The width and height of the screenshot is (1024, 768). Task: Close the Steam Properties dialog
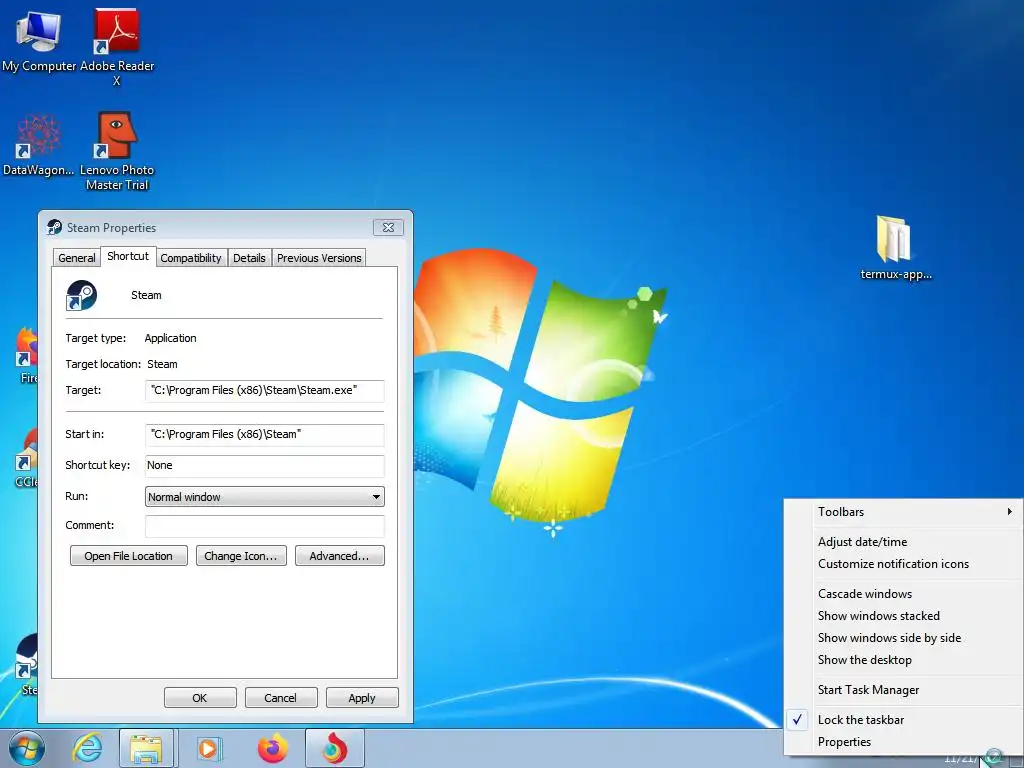388,227
